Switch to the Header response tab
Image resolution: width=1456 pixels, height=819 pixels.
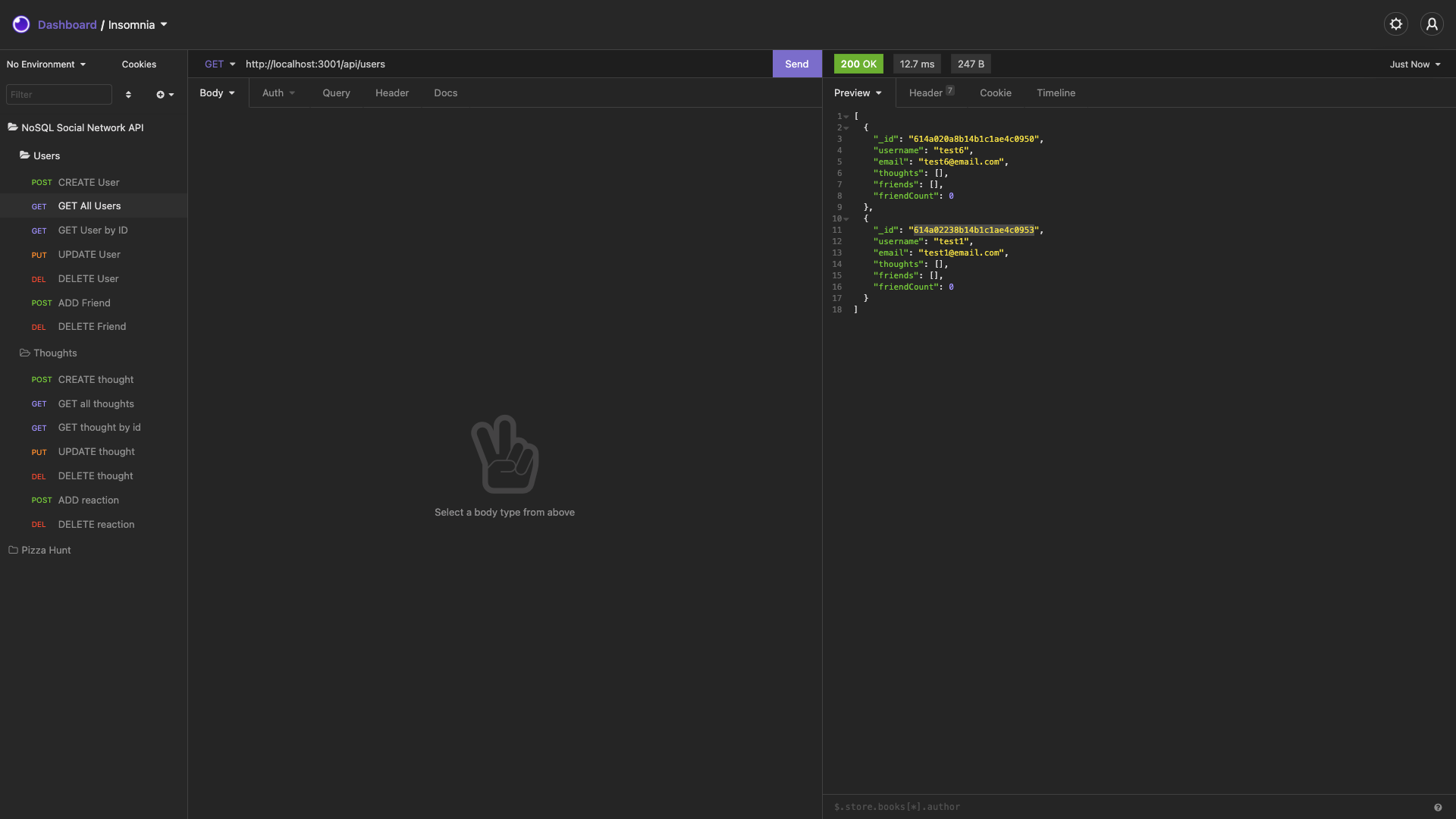(927, 93)
